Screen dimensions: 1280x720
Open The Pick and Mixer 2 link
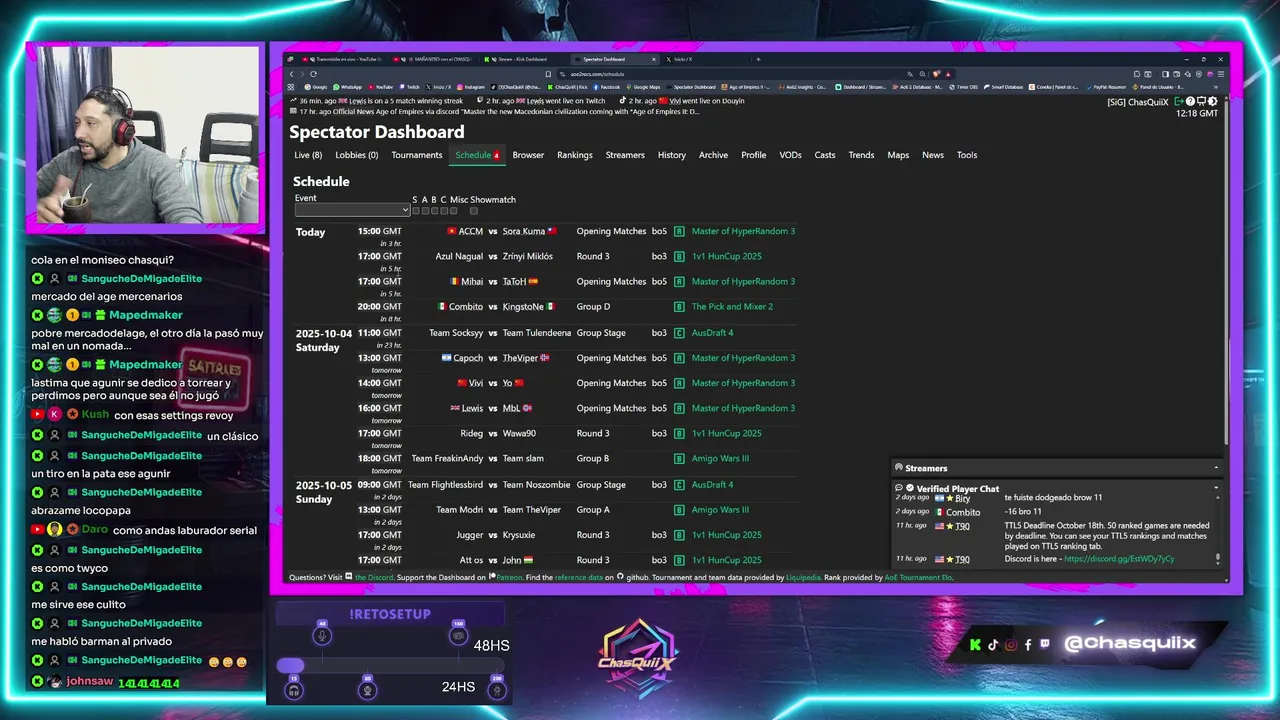coord(732,307)
